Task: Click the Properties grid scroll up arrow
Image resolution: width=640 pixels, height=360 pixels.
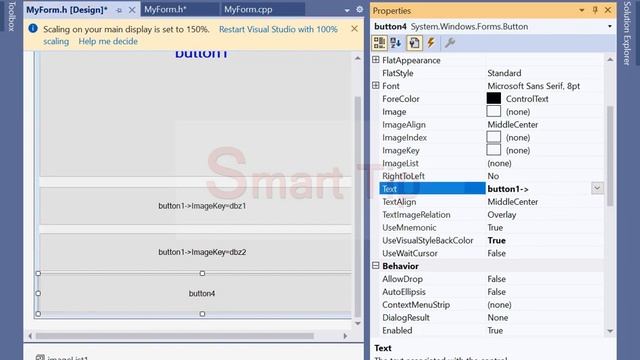Action: 610,60
